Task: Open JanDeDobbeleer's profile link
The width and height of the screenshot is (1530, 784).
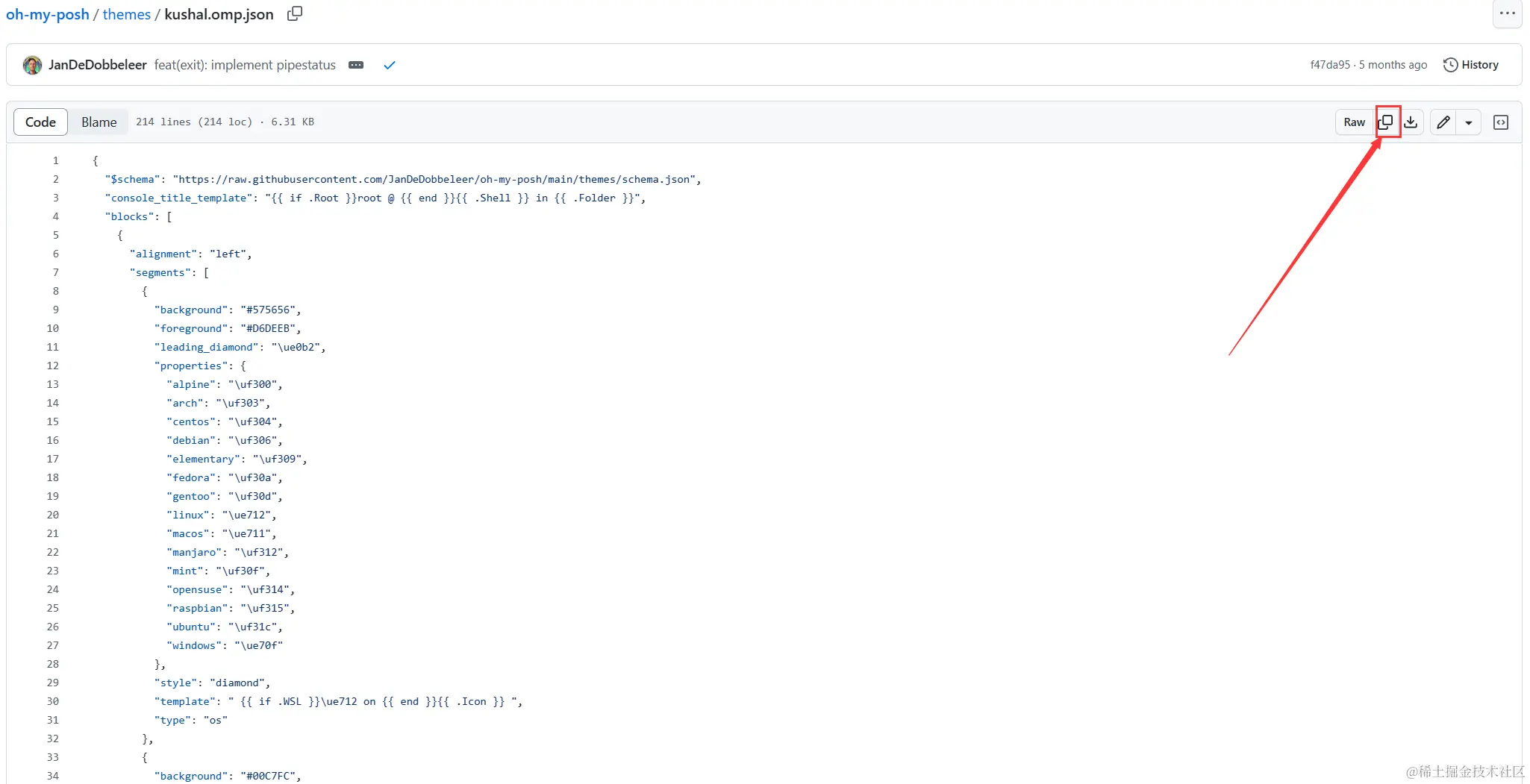Action: [x=98, y=65]
